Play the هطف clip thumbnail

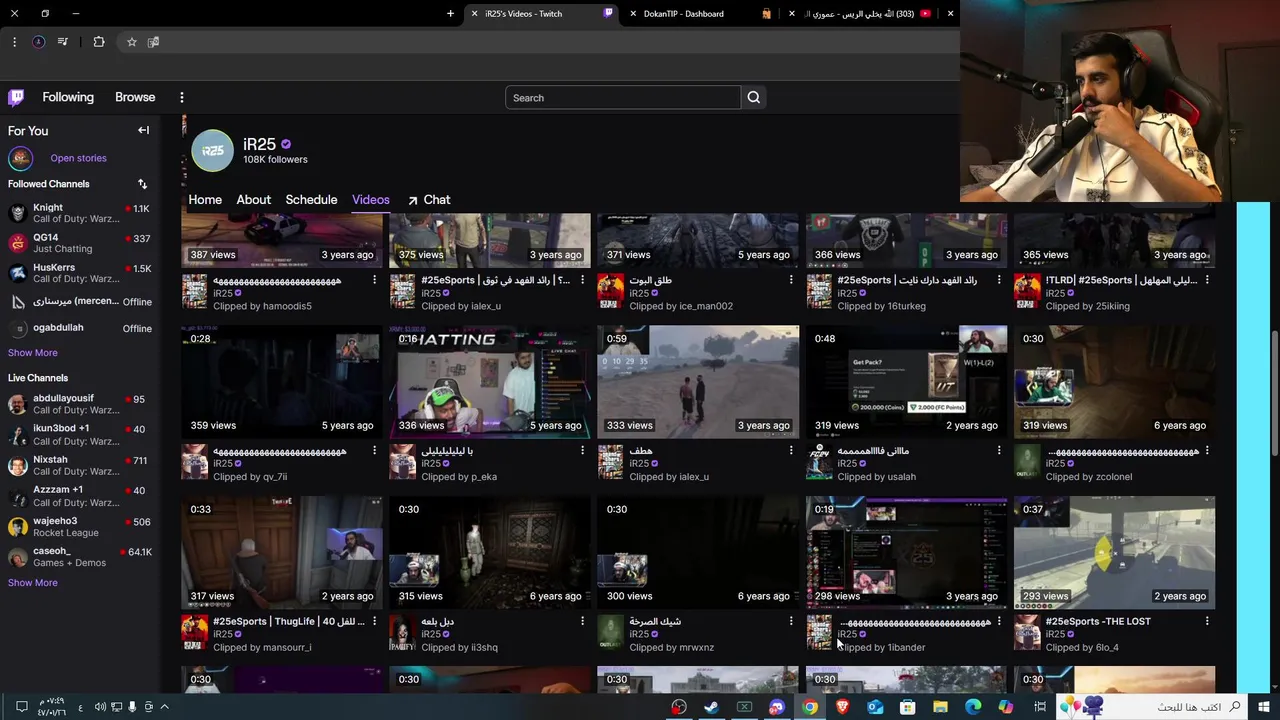point(698,382)
